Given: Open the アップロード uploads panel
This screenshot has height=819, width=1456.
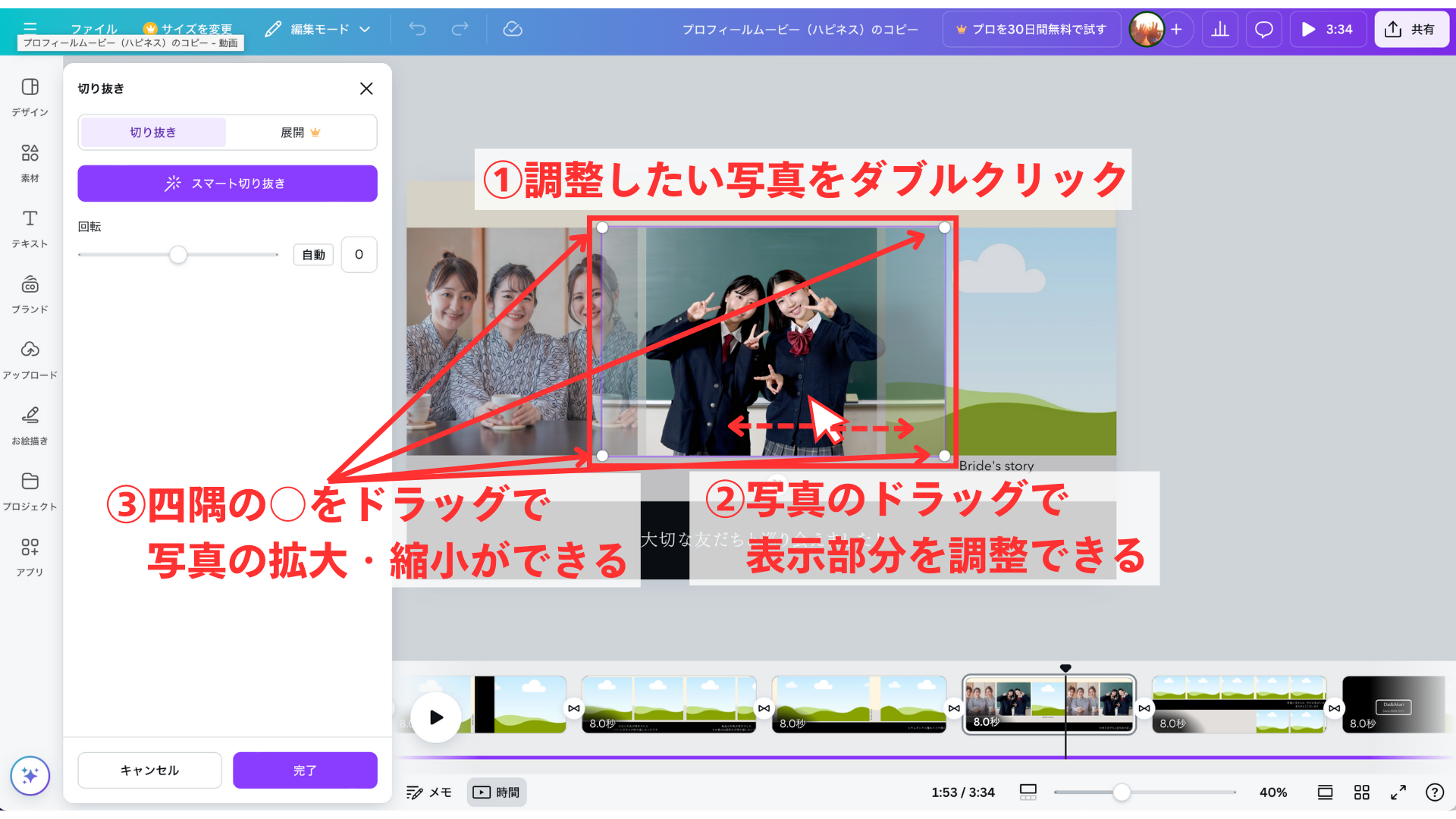Looking at the screenshot, I should pos(30,360).
